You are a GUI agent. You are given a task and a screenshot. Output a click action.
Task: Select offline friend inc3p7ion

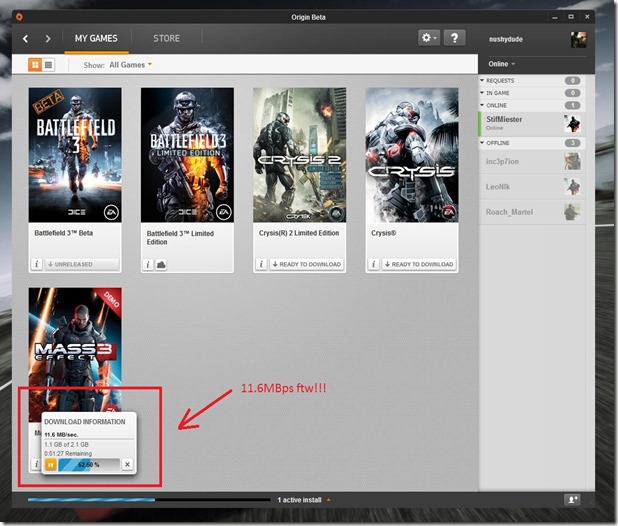click(x=530, y=162)
